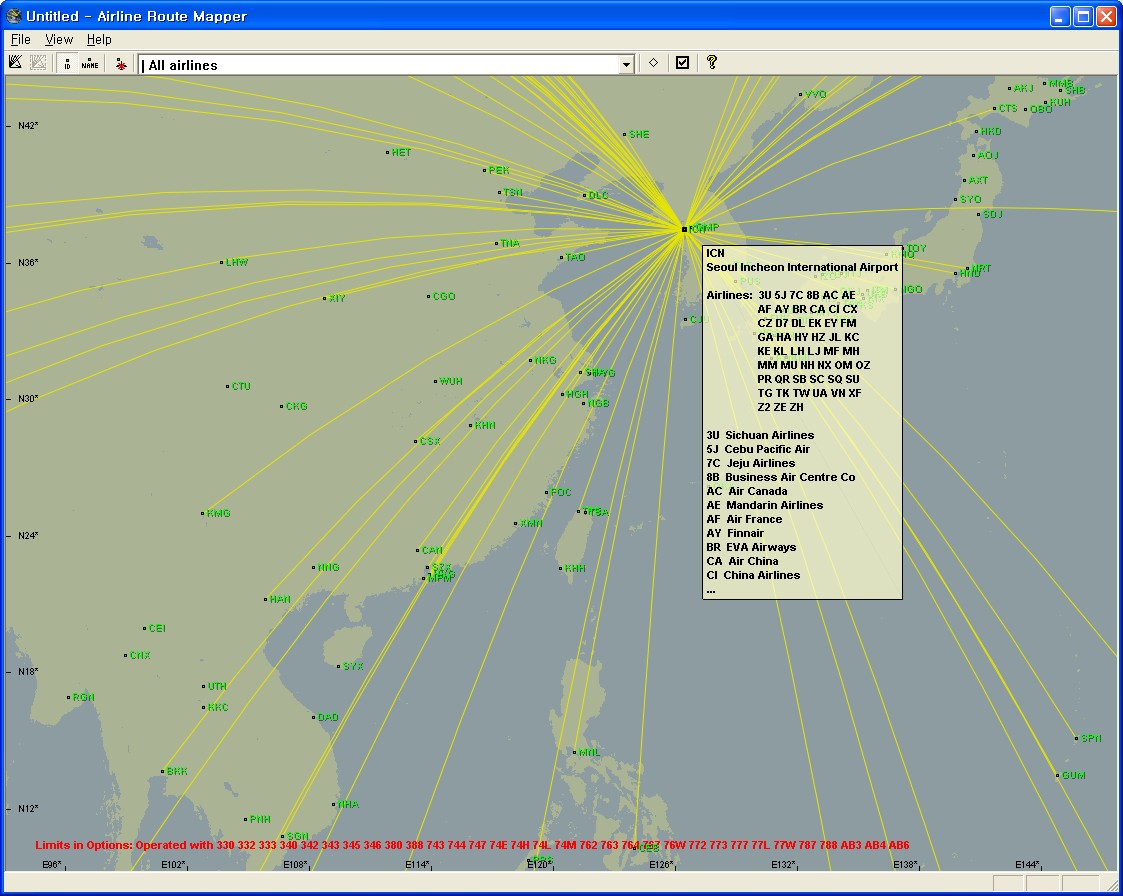This screenshot has width=1123, height=896.
Task: Toggle airport NAME label display
Action: click(89, 62)
